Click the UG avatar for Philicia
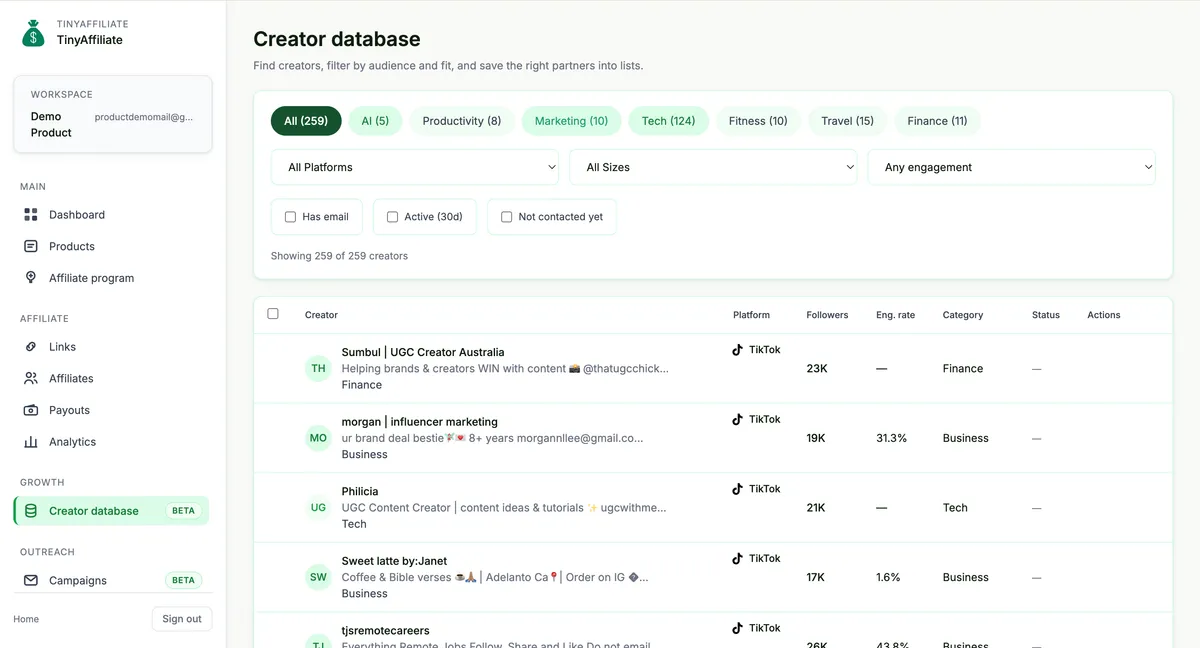 [x=318, y=507]
